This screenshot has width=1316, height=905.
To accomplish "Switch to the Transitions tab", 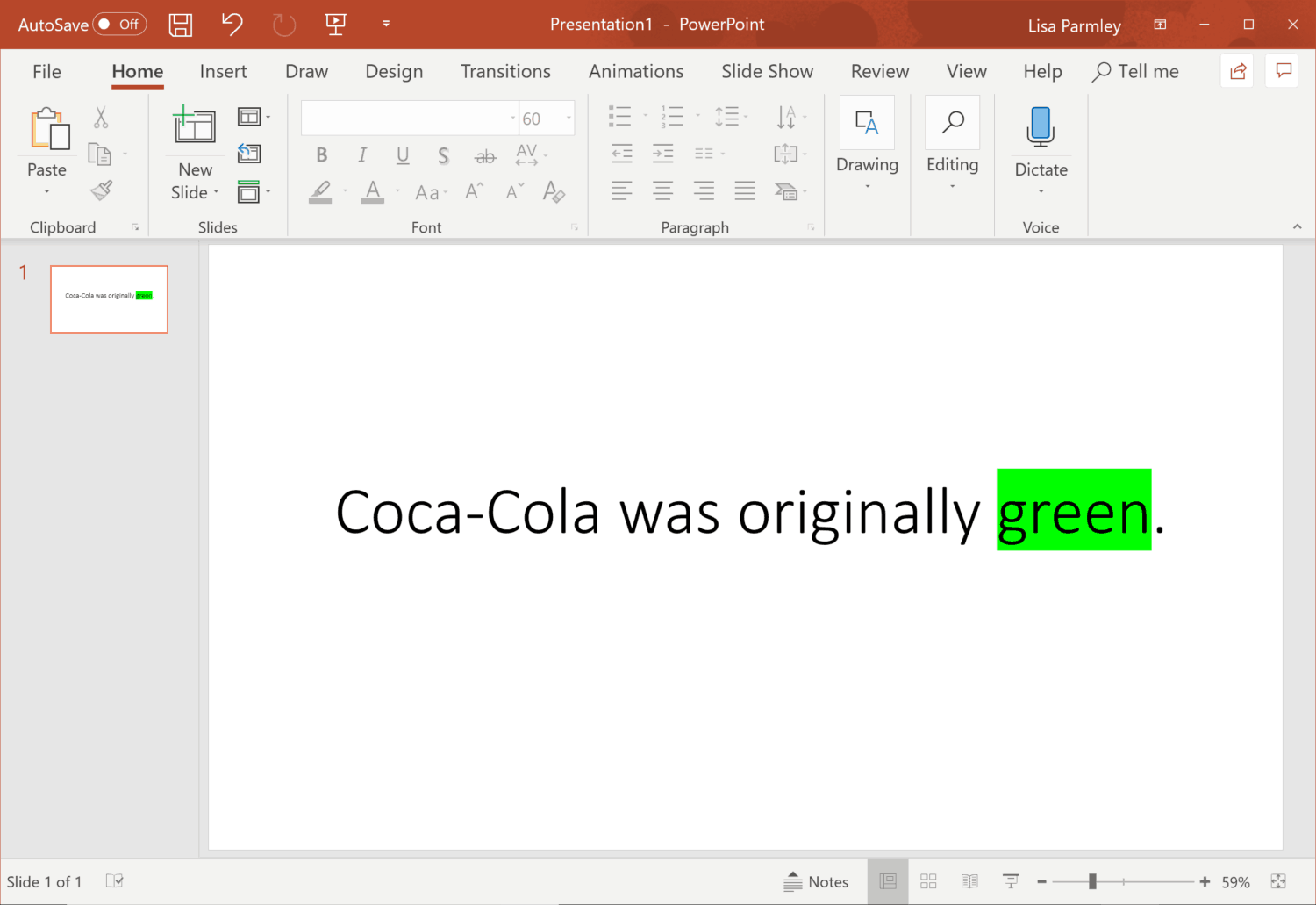I will (505, 72).
